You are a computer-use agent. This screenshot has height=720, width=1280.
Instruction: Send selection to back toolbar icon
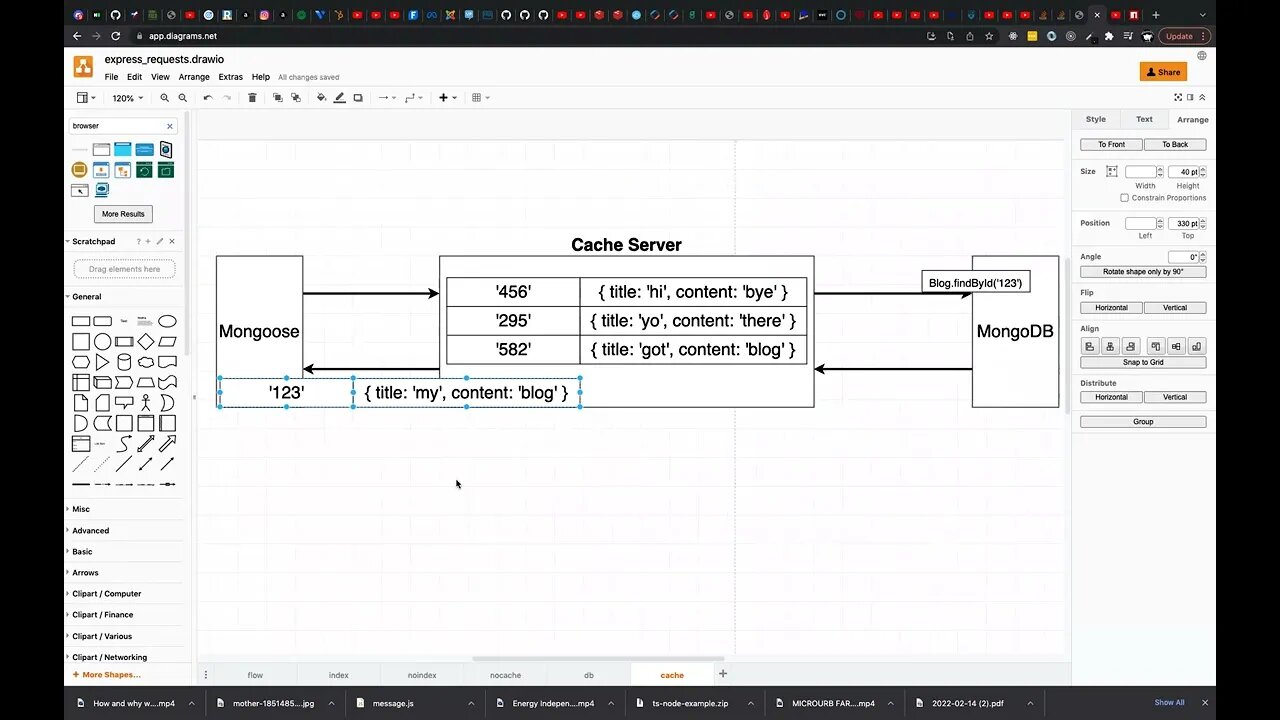pos(296,98)
